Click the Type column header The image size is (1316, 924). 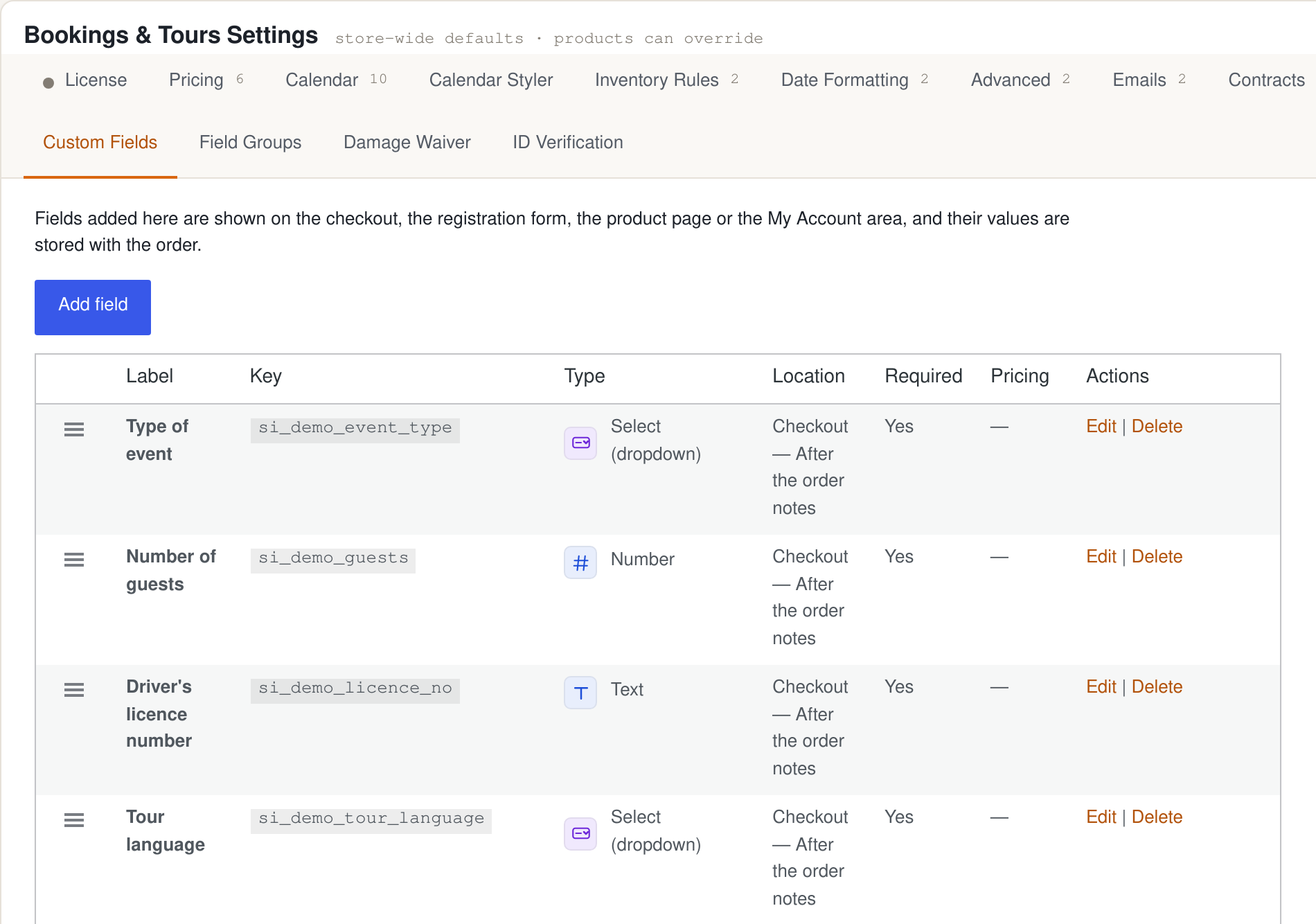point(585,376)
